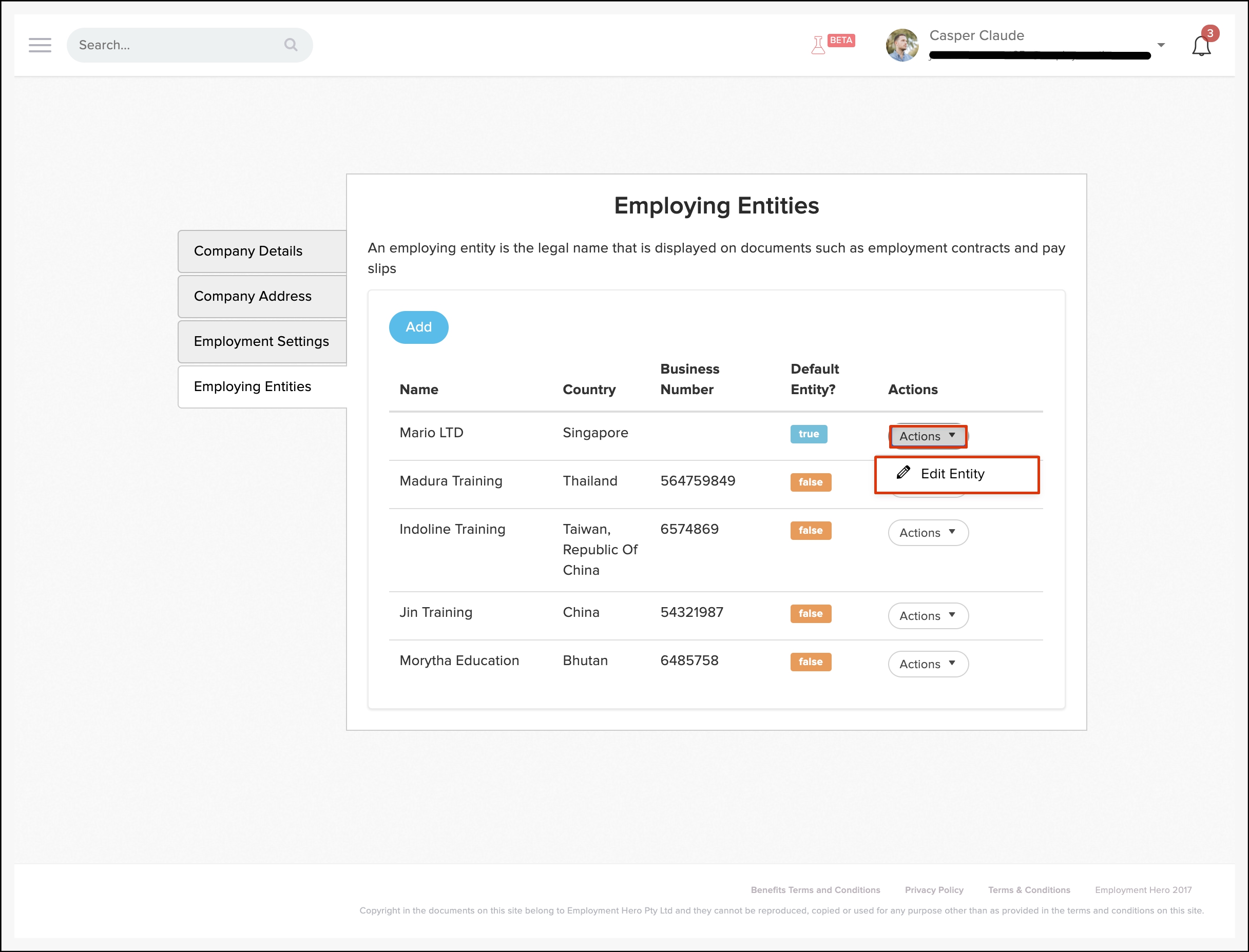Select Edit Entity from the menu
Screen dimensions: 1249x952
point(953,474)
